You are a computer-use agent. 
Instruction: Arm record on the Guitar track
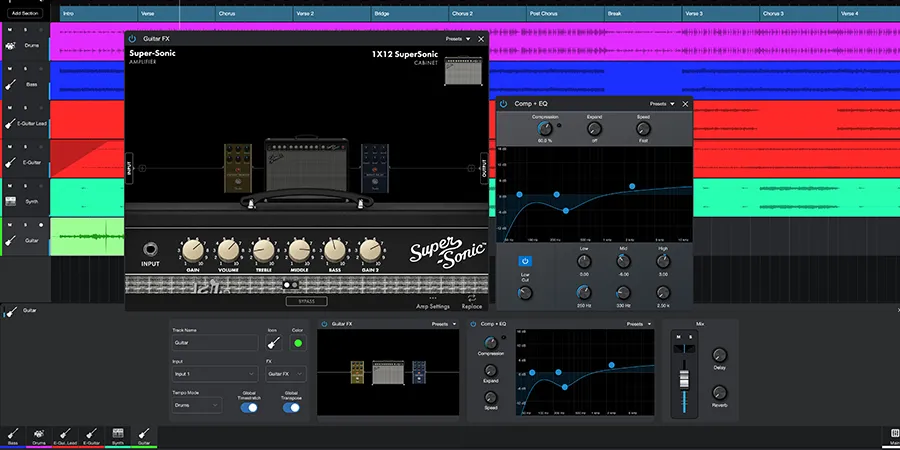41,224
